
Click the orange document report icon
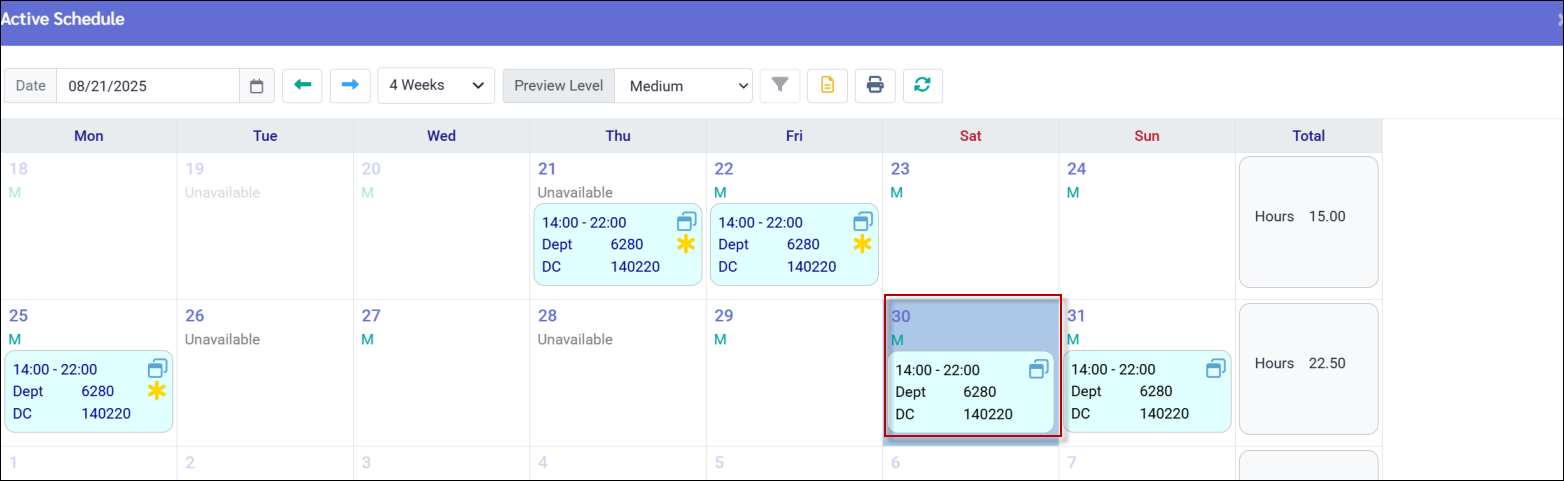(x=827, y=86)
